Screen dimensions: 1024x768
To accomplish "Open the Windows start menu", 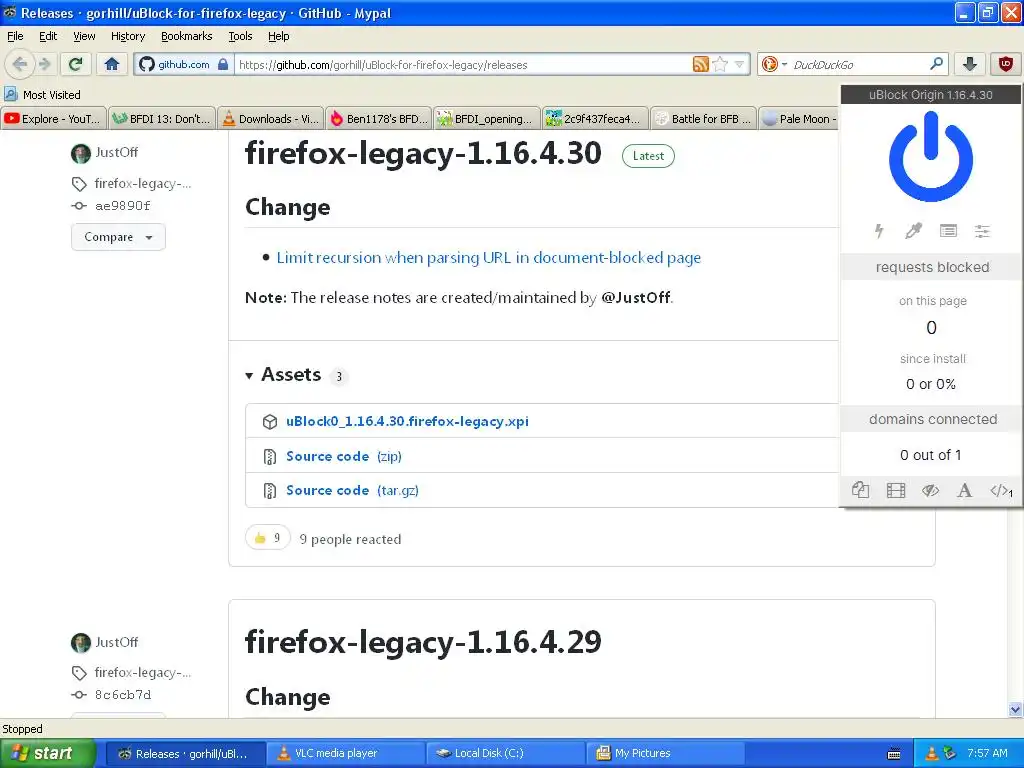I will pos(48,753).
